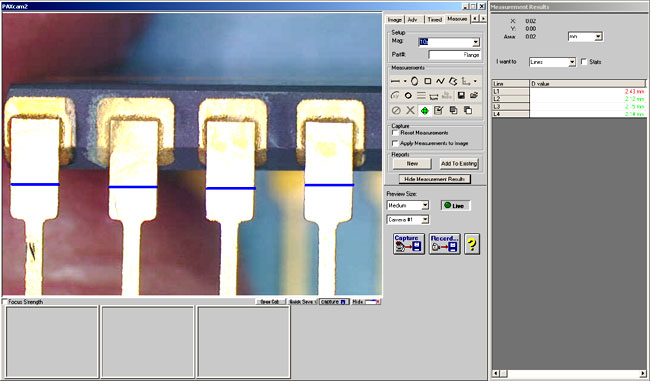Viewport: 650px width, 381px height.
Task: Click first empty capture thumbnail slot
Action: [52, 342]
